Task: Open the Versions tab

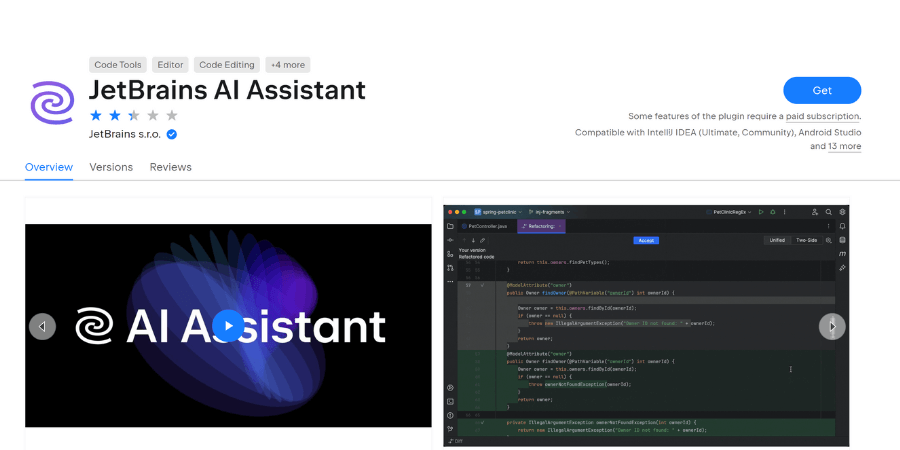Action: (111, 167)
